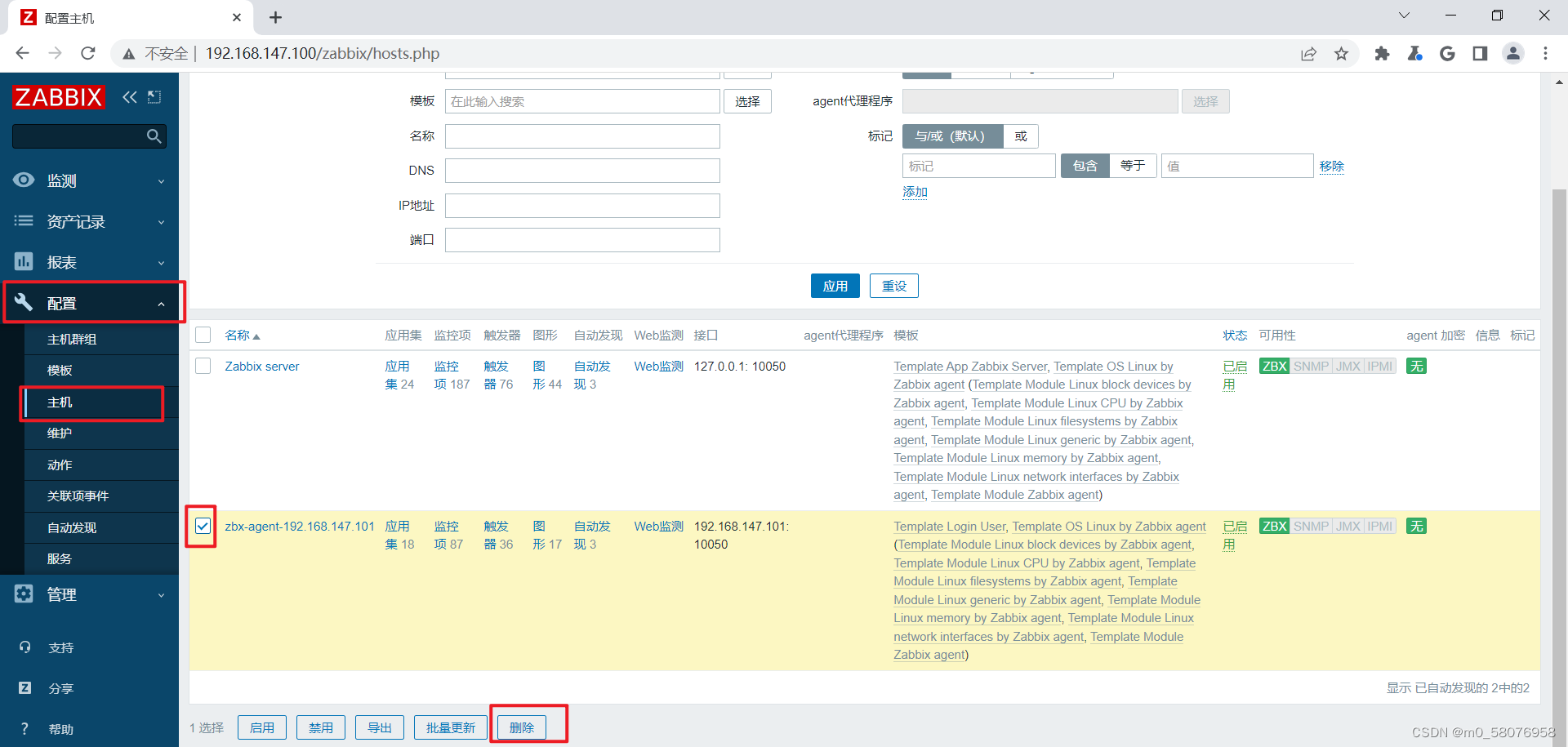Viewport: 1568px width, 747px height.
Task: Click 选择 next to the 模板 field
Action: pyautogui.click(x=747, y=101)
